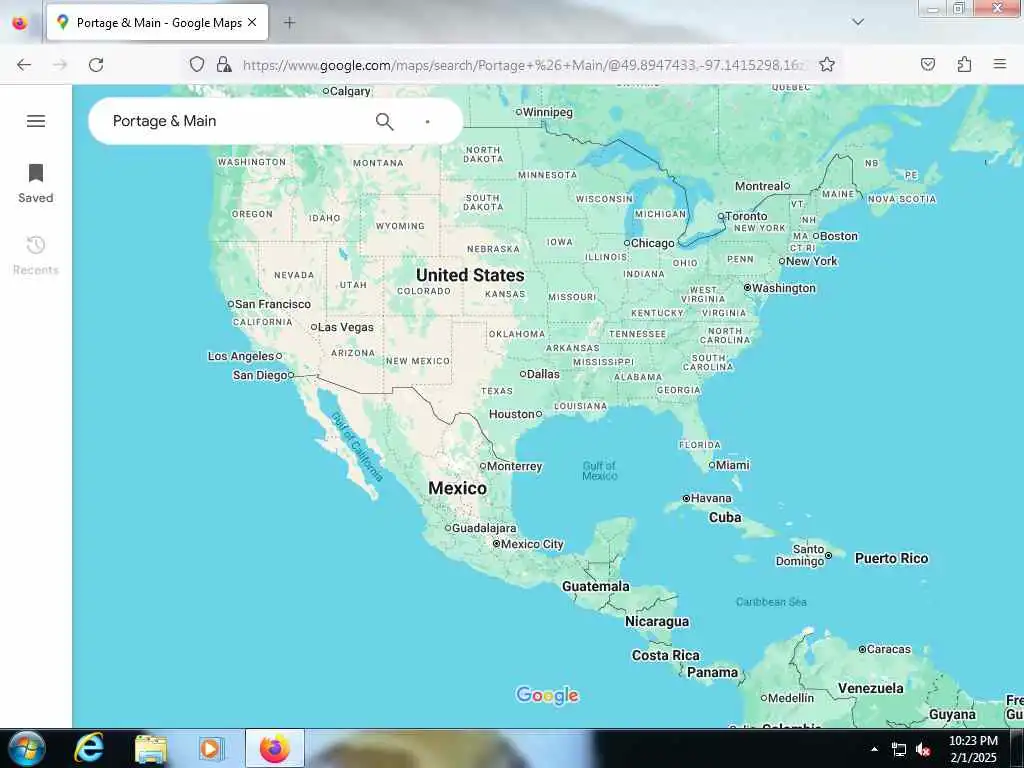Click the Montreal city label
The width and height of the screenshot is (1024, 768).
pyautogui.click(x=758, y=186)
